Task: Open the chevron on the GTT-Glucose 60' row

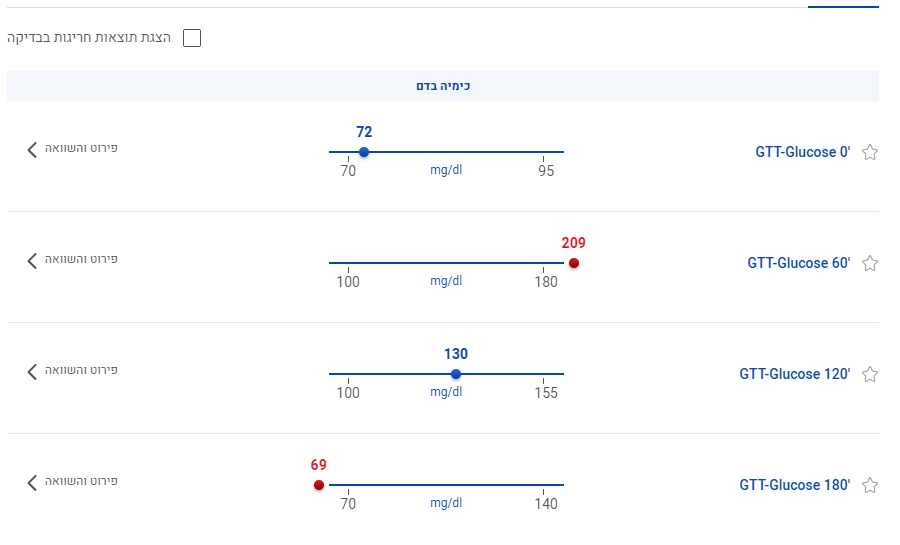Action: (x=33, y=260)
